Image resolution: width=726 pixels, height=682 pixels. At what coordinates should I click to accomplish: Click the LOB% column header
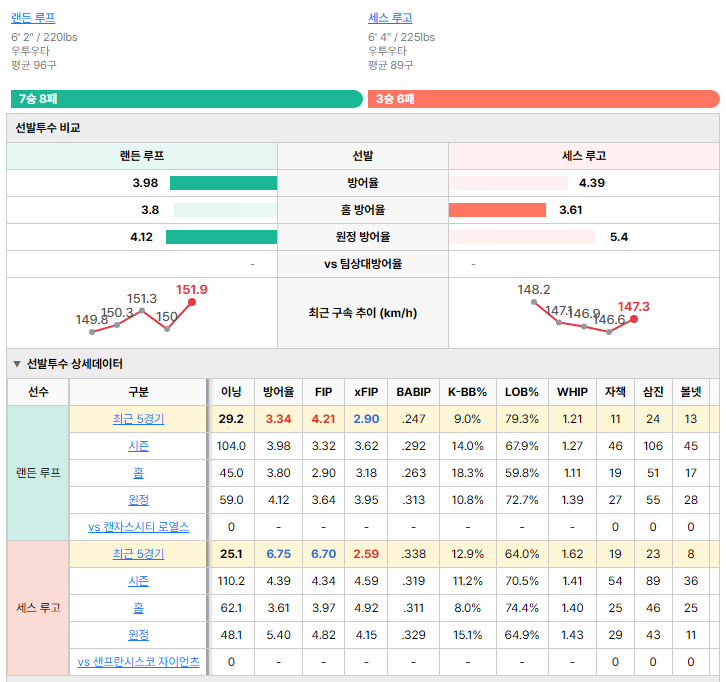tap(522, 392)
